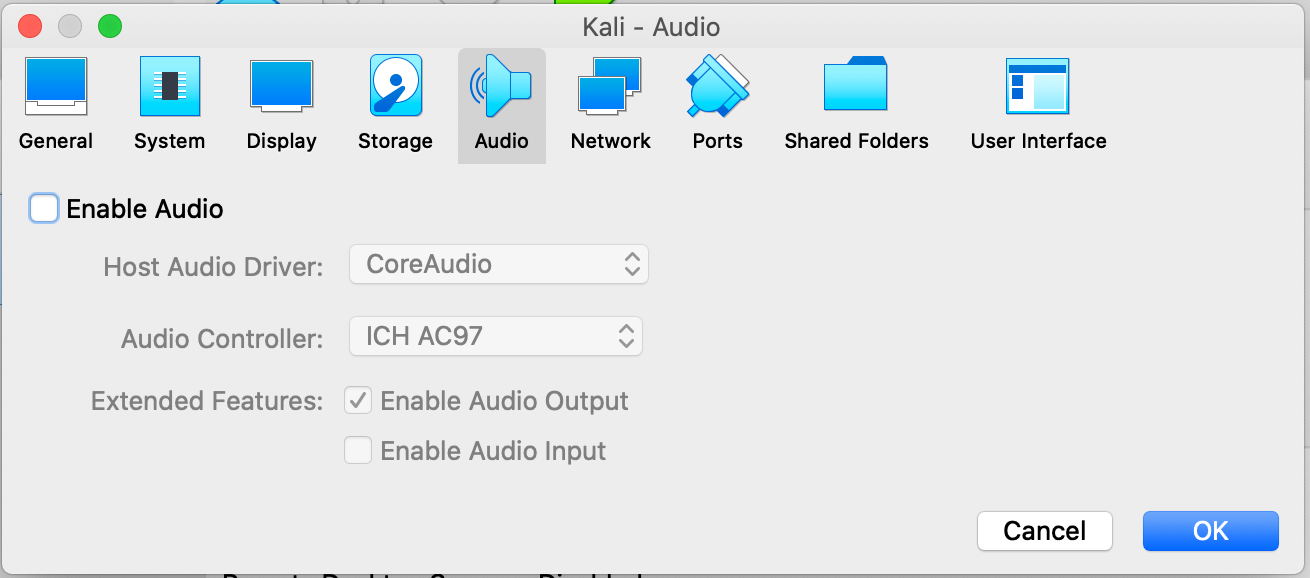
Task: Open the Storage disk icon
Action: [396, 87]
